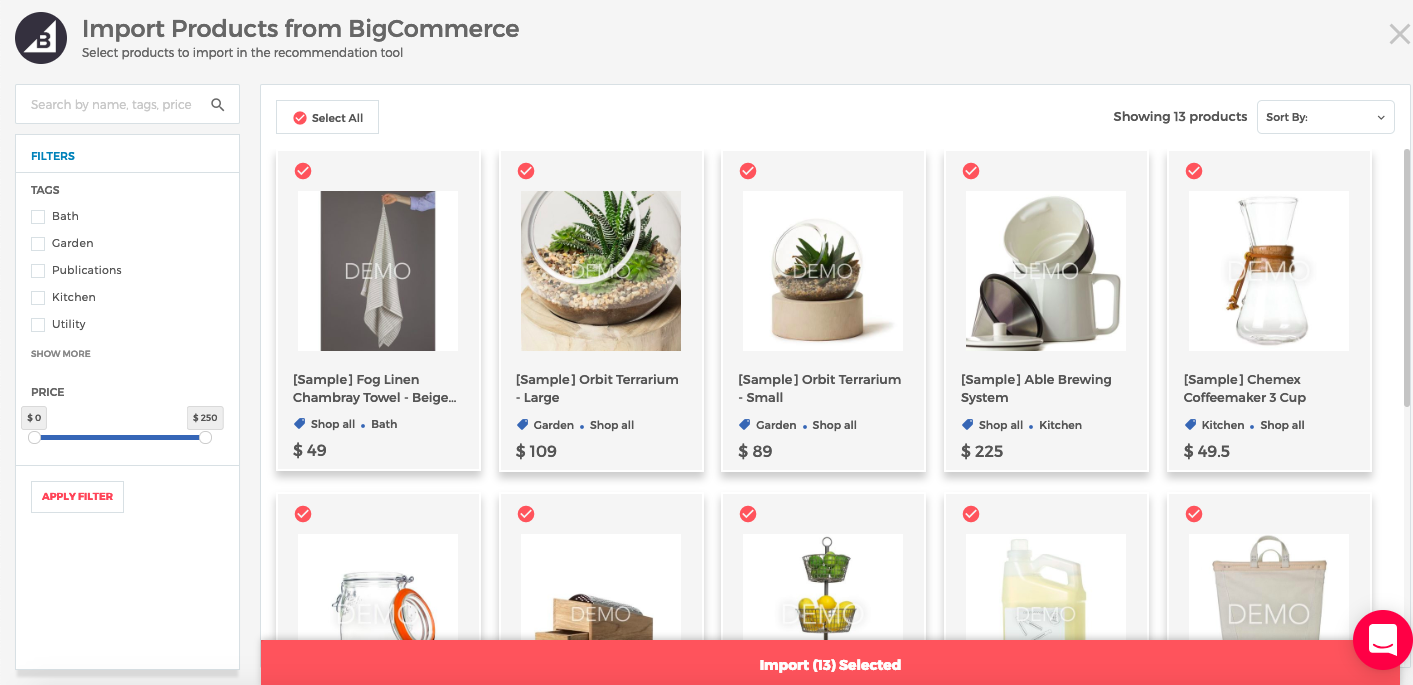
Task: Deselect the Orbit Terrarium Large checkmark
Action: (526, 171)
